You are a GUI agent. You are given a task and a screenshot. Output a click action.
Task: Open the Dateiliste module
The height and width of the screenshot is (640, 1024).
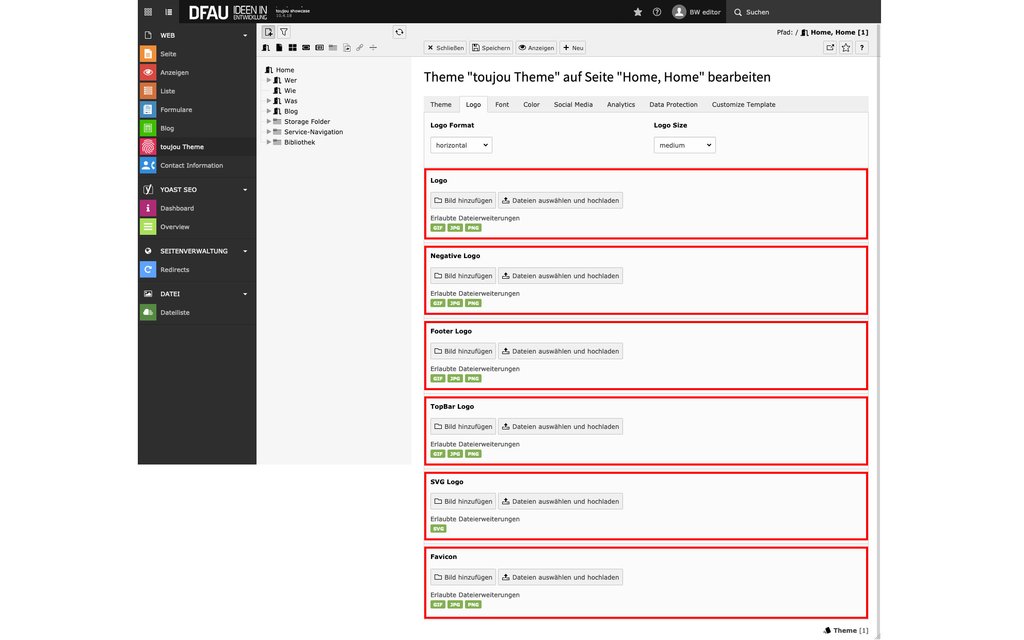click(x=174, y=313)
